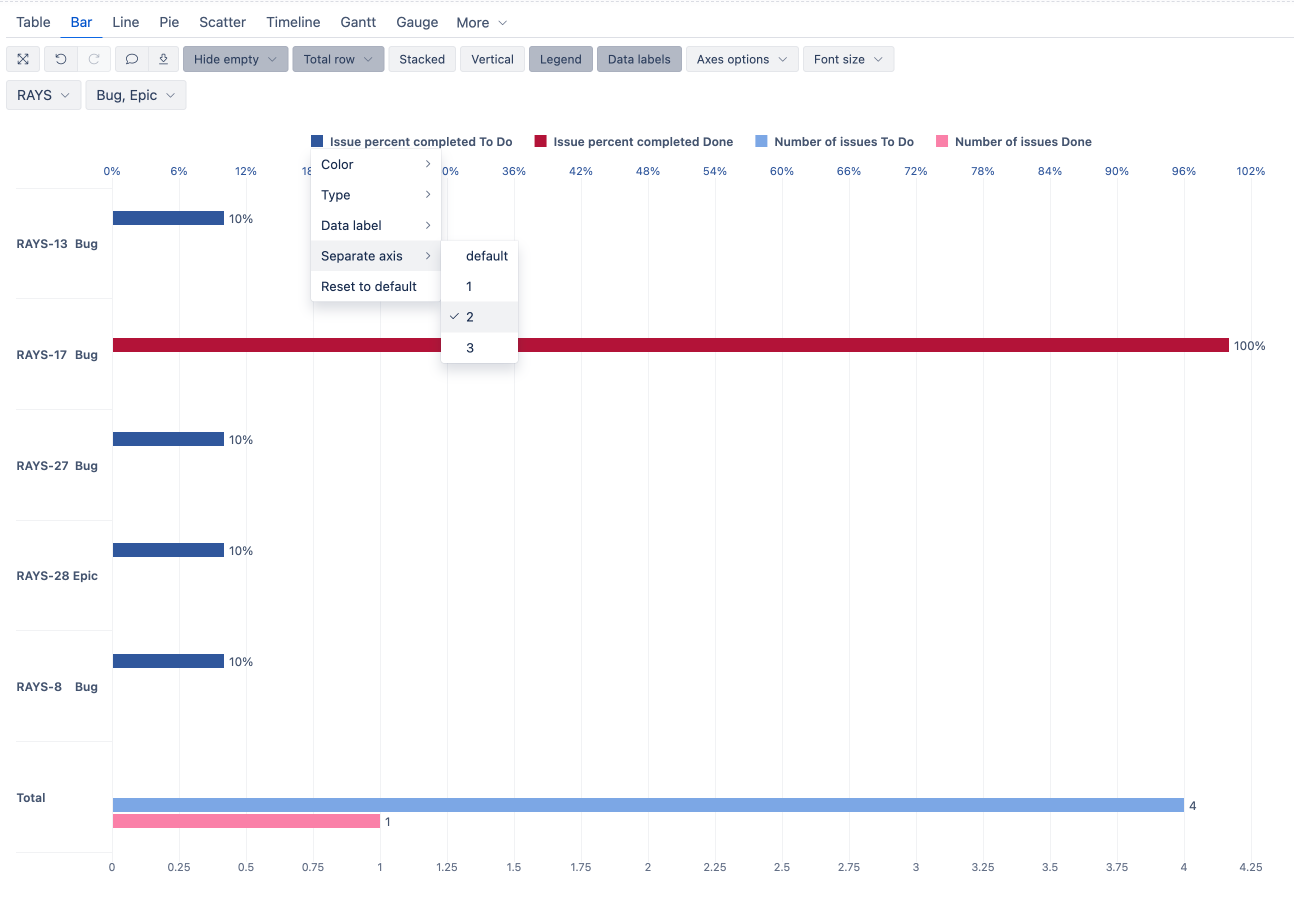This screenshot has width=1294, height=900.
Task: Click the 100% RAYS-17 Done bar
Action: point(670,345)
